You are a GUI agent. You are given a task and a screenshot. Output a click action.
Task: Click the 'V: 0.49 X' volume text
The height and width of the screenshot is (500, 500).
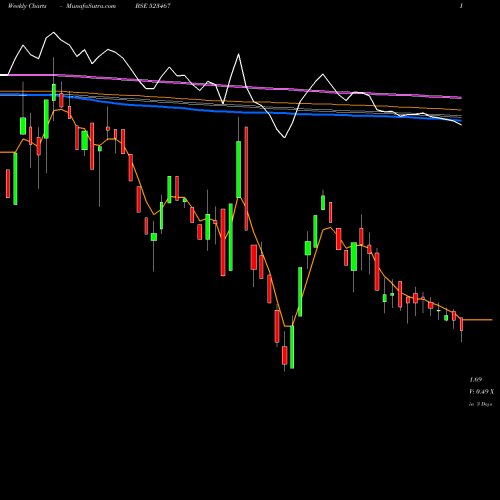pos(481,392)
